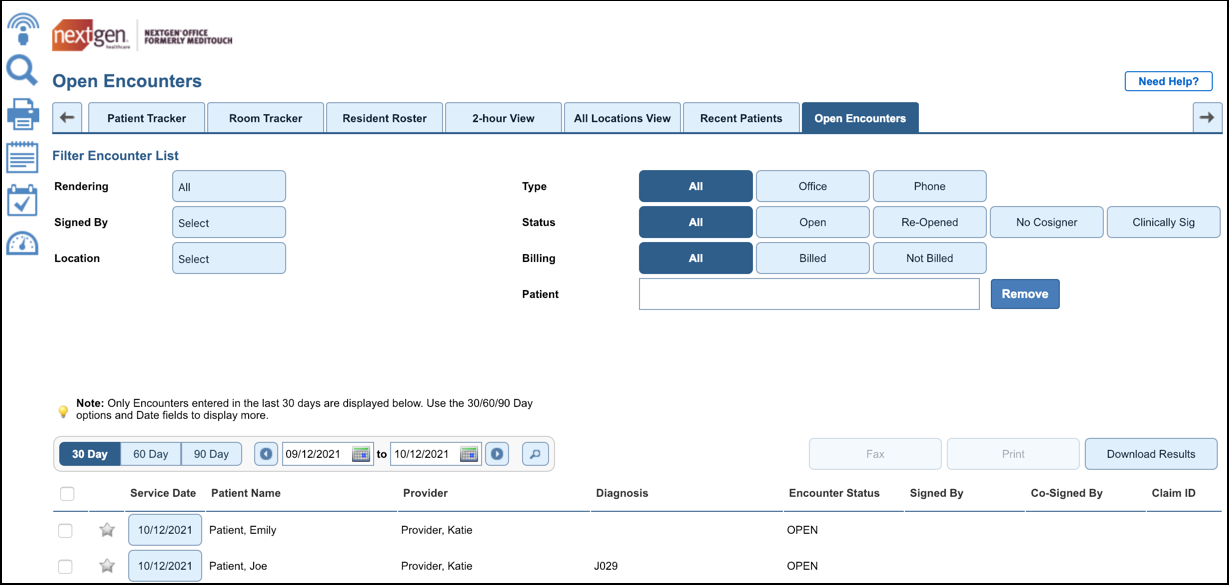Click the magnifier search in the date toolbar

tap(535, 453)
